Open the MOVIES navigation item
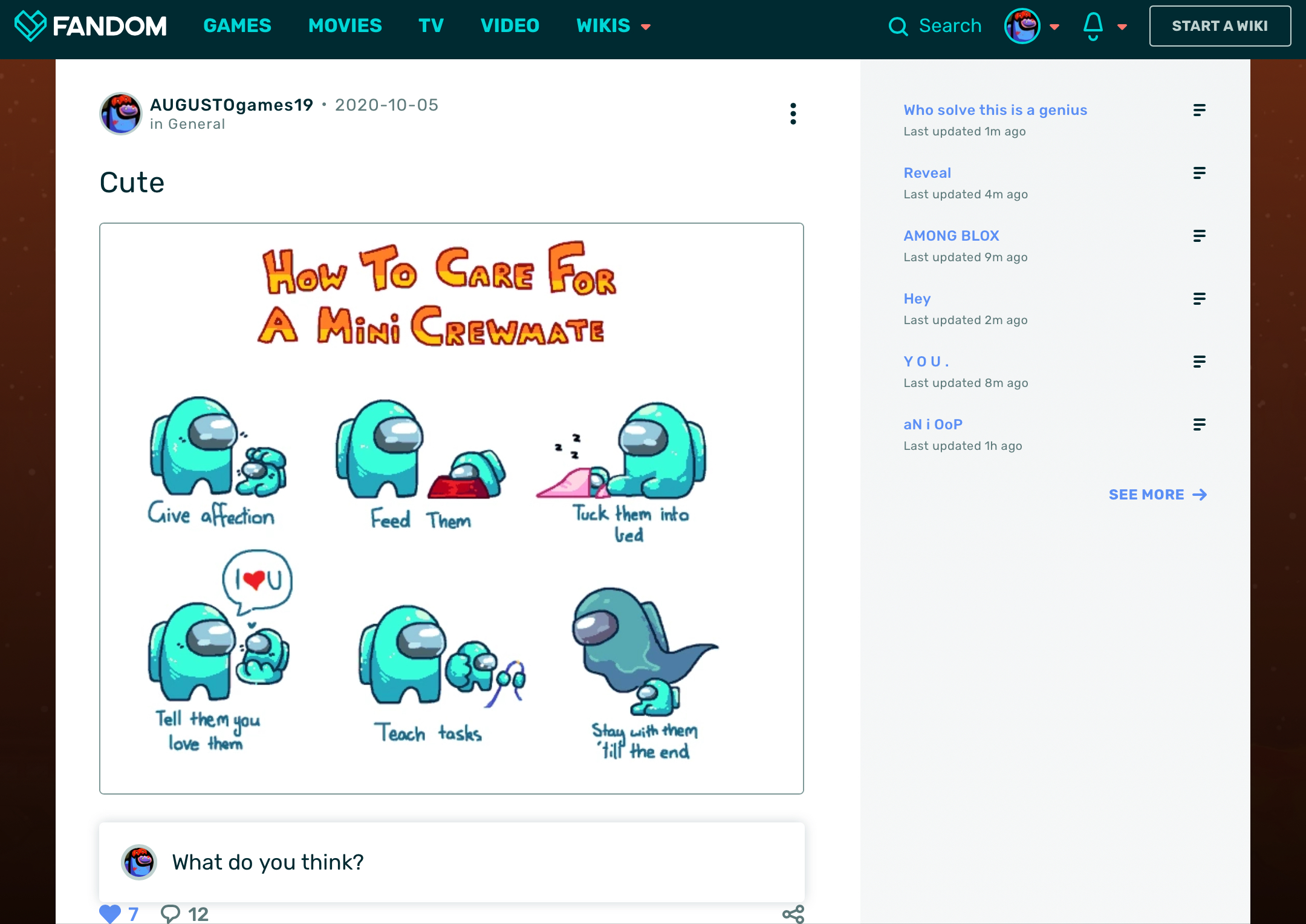Screen dimensions: 1306x924 tap(345, 26)
